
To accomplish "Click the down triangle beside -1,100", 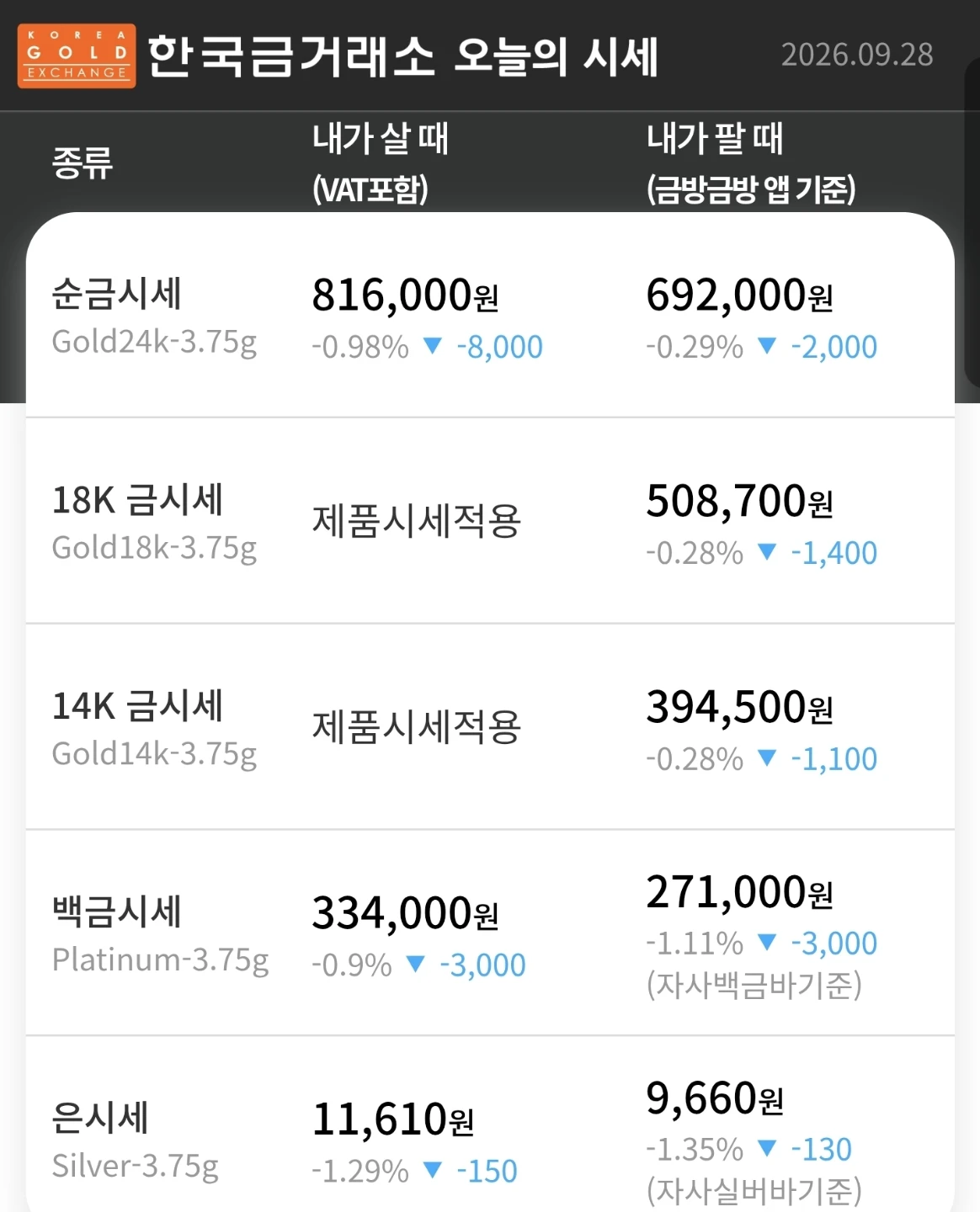I will [767, 758].
